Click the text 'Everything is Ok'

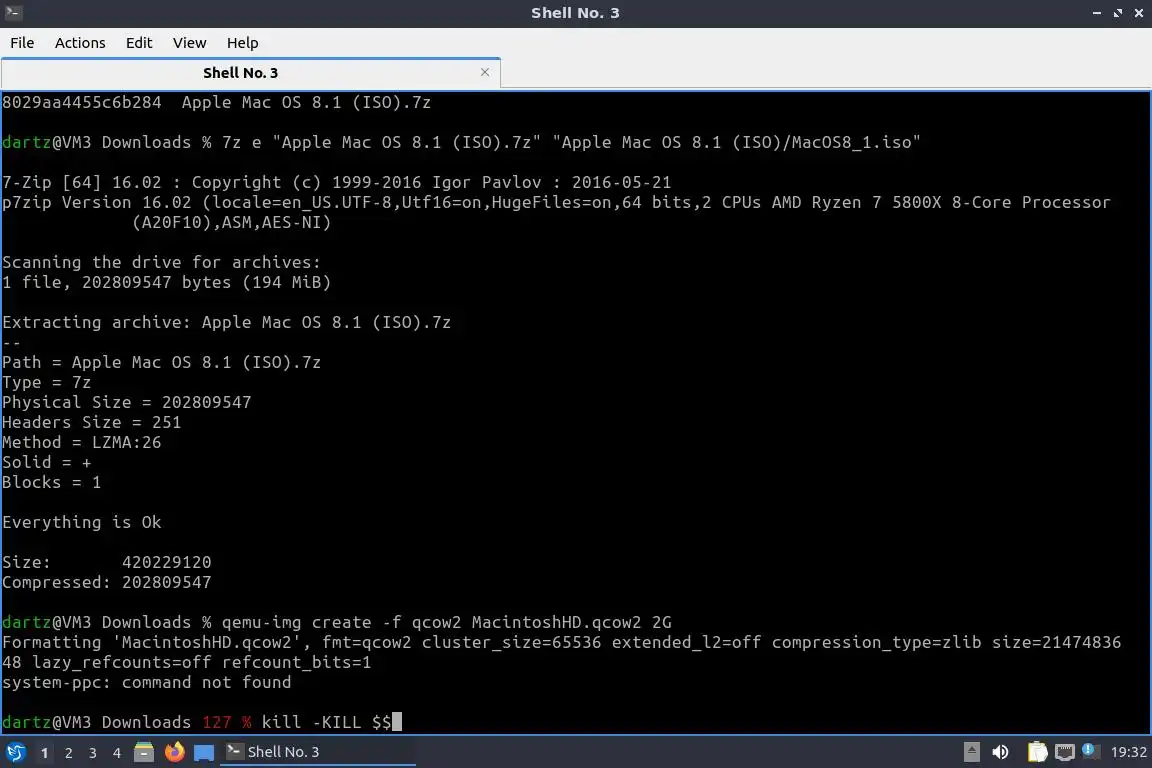coord(82,523)
